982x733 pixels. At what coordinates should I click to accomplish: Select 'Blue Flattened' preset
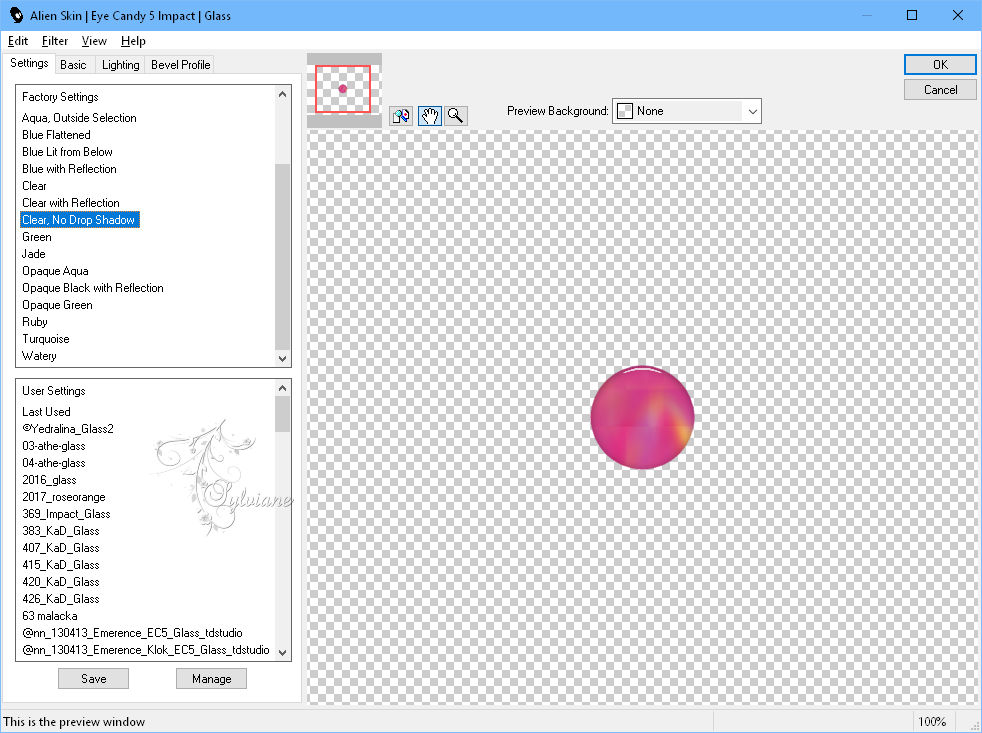point(56,135)
